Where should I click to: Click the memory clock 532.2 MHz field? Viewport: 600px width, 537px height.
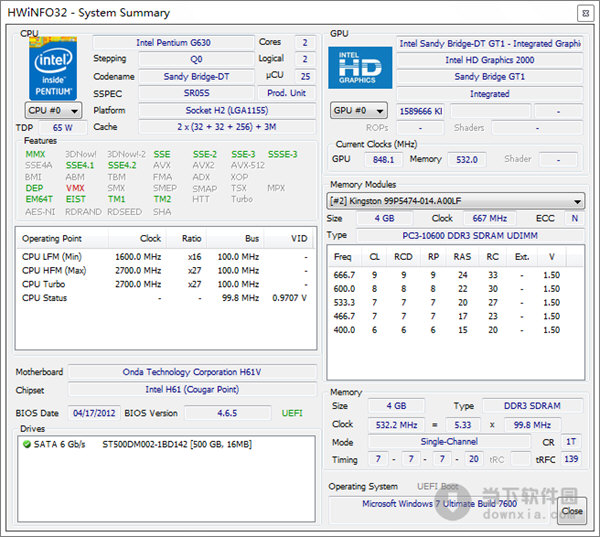(x=396, y=425)
